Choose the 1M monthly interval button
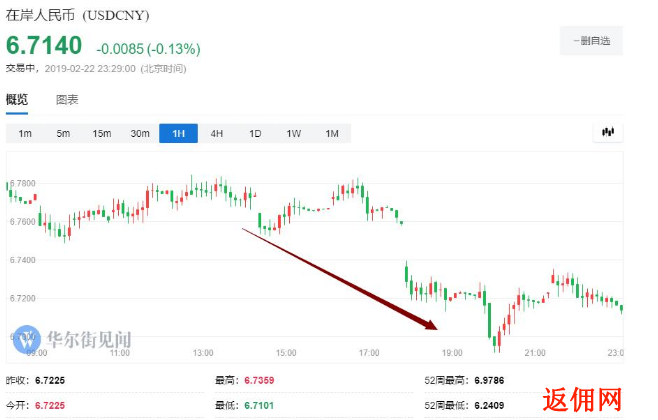This screenshot has width=658, height=420. tap(331, 133)
